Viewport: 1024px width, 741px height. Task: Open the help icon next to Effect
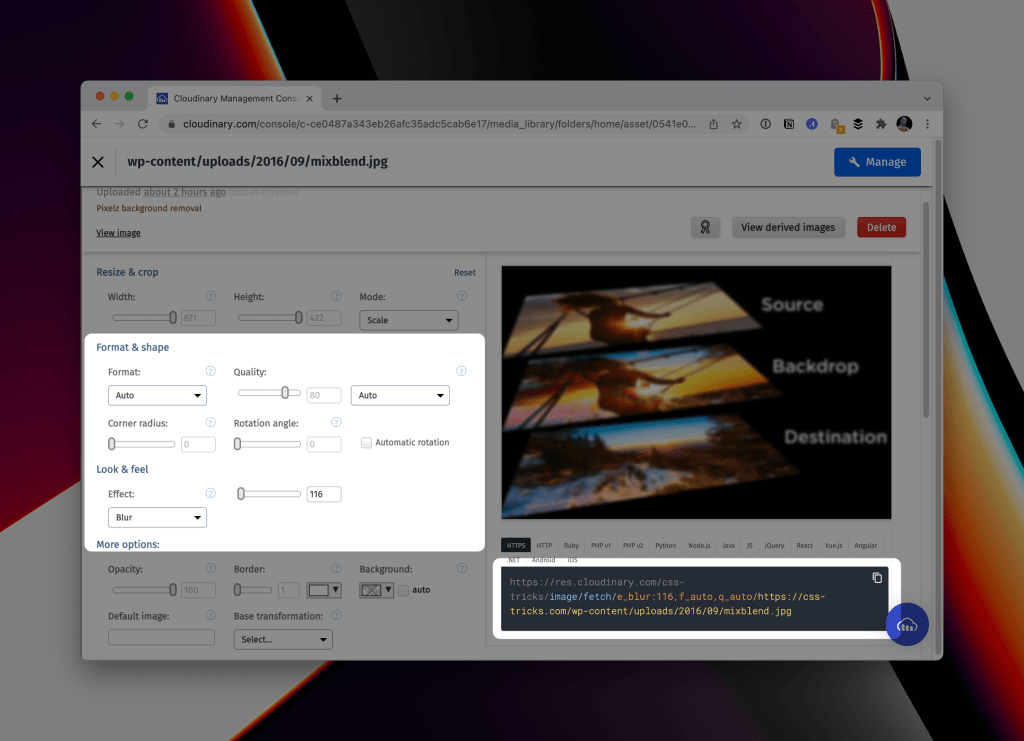(210, 494)
